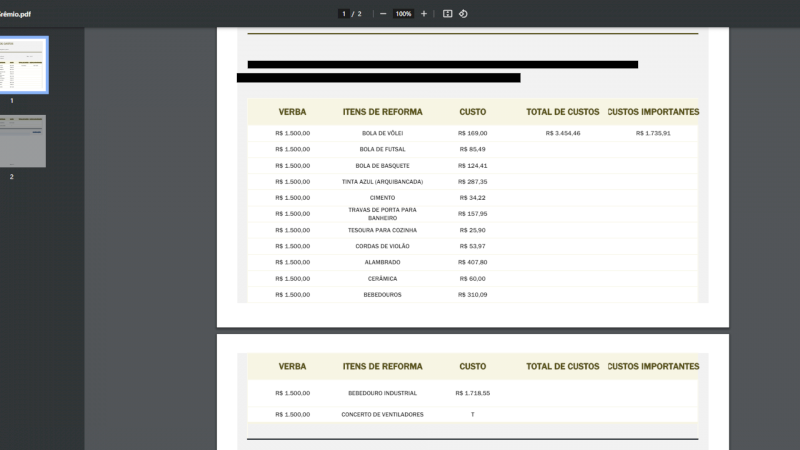Zoom out with the minus button
Viewport: 800px width, 450px height.
pos(383,14)
